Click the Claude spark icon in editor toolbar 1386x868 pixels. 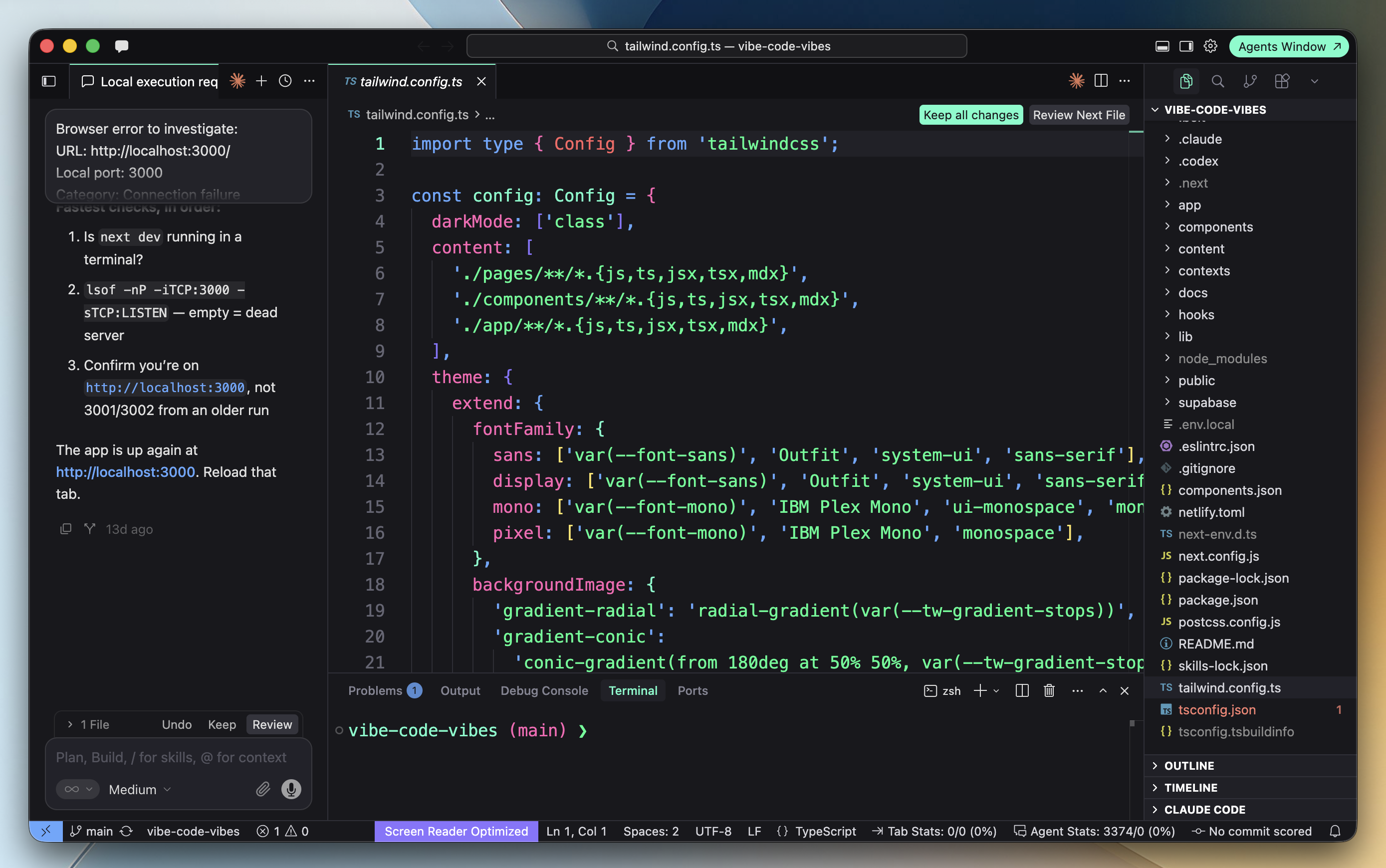(x=1077, y=81)
